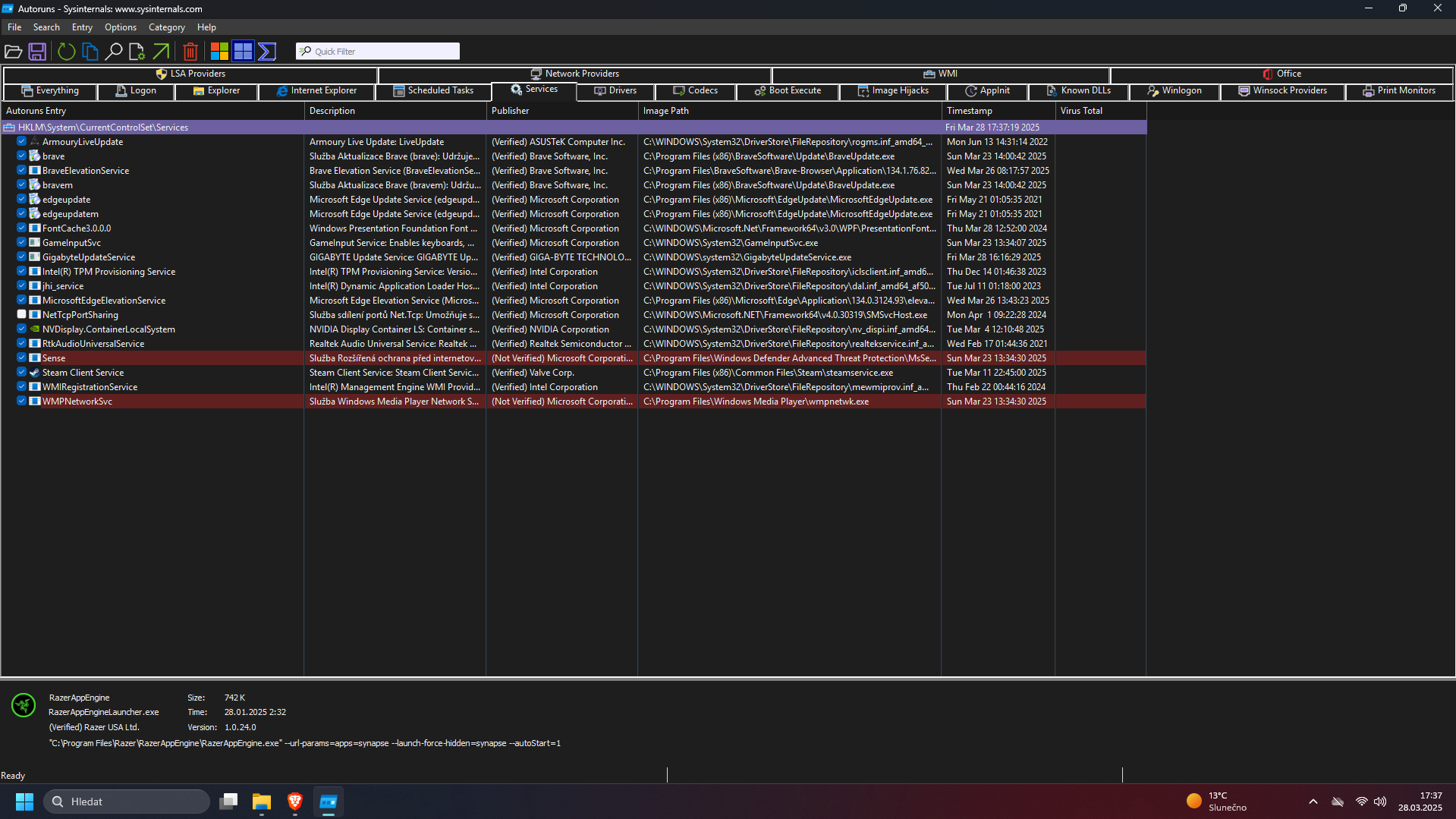This screenshot has width=1456, height=819.
Task: Click the Hledat taskbar search box
Action: click(x=127, y=802)
